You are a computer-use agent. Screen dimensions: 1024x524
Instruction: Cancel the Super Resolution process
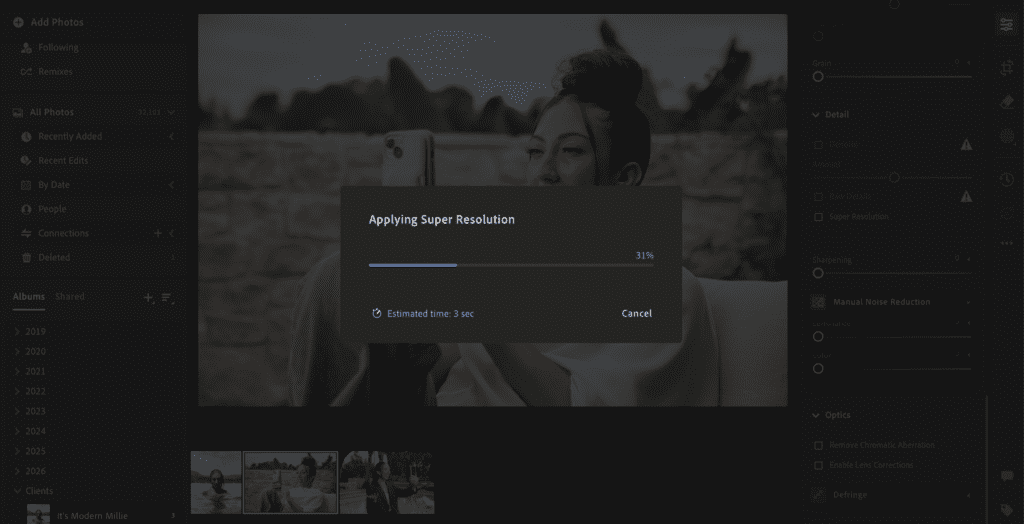pos(636,313)
